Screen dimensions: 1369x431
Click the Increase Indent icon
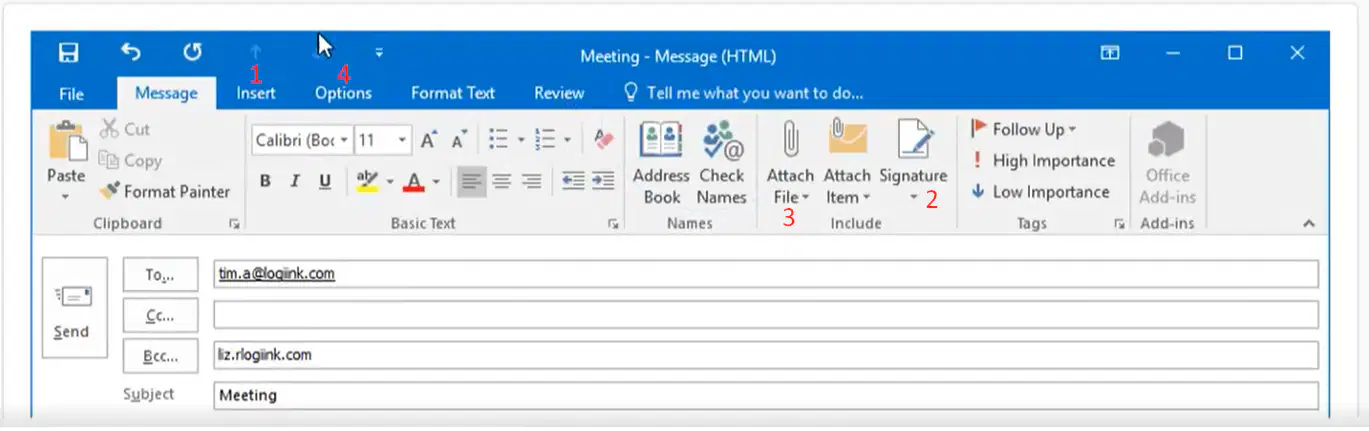[602, 181]
